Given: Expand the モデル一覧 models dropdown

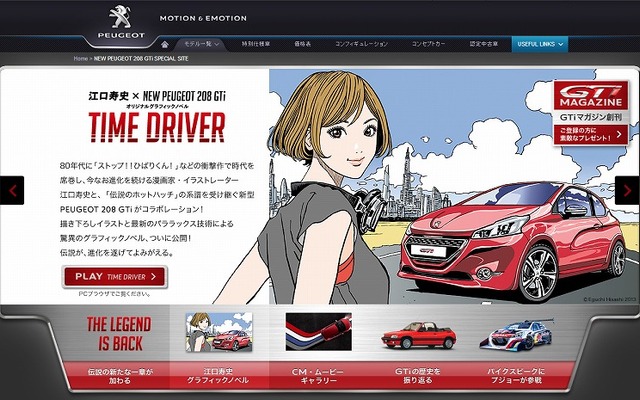Looking at the screenshot, I should [201, 44].
